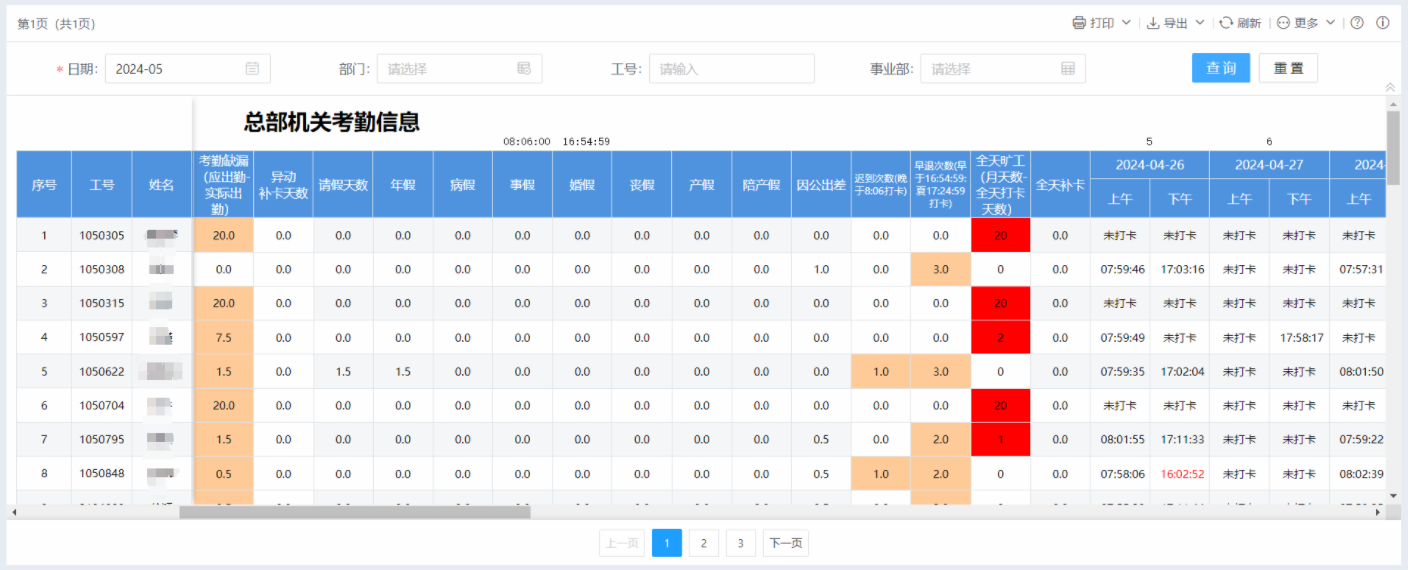The image size is (1408, 570).
Task: Go to page 2 of results
Action: (703, 543)
